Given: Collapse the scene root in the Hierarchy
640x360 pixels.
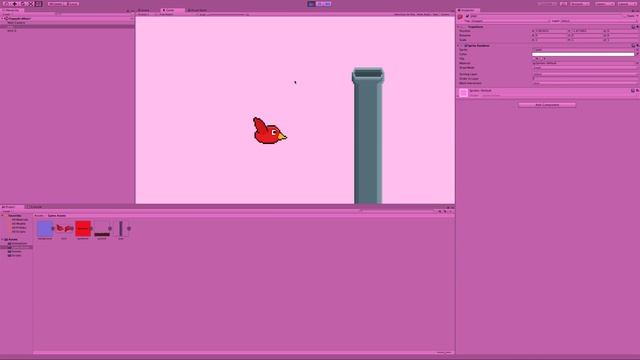Looking at the screenshot, I should (x=2, y=19).
